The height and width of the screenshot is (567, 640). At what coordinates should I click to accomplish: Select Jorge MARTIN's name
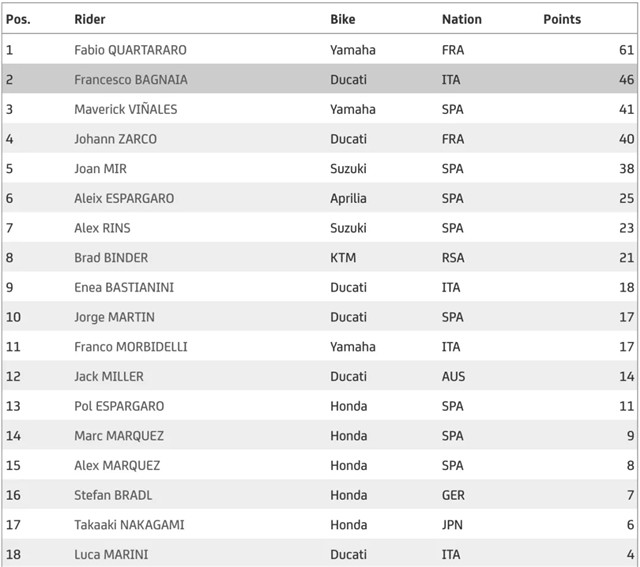114,317
